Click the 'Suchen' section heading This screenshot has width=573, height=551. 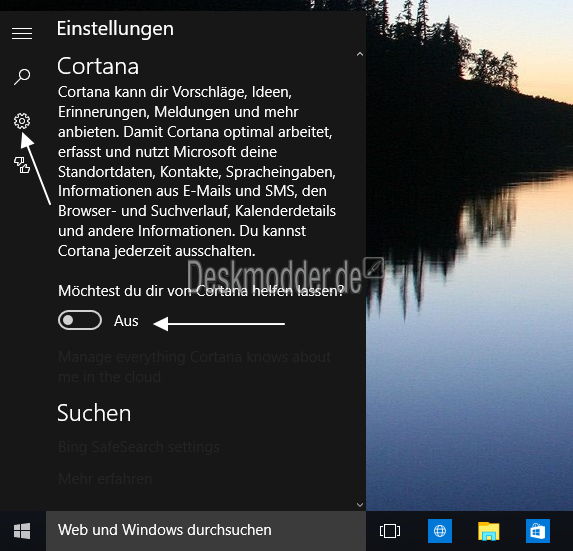tap(94, 413)
